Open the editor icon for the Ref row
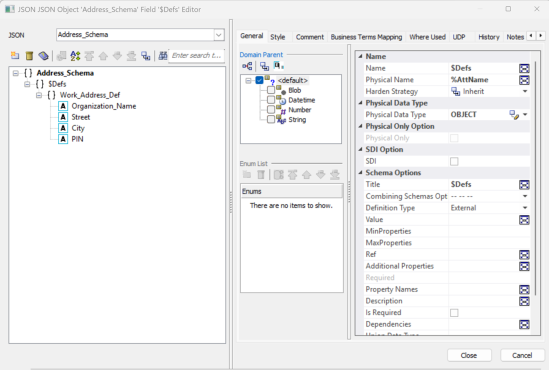Screen dimensions: 549x370 click(x=524, y=254)
